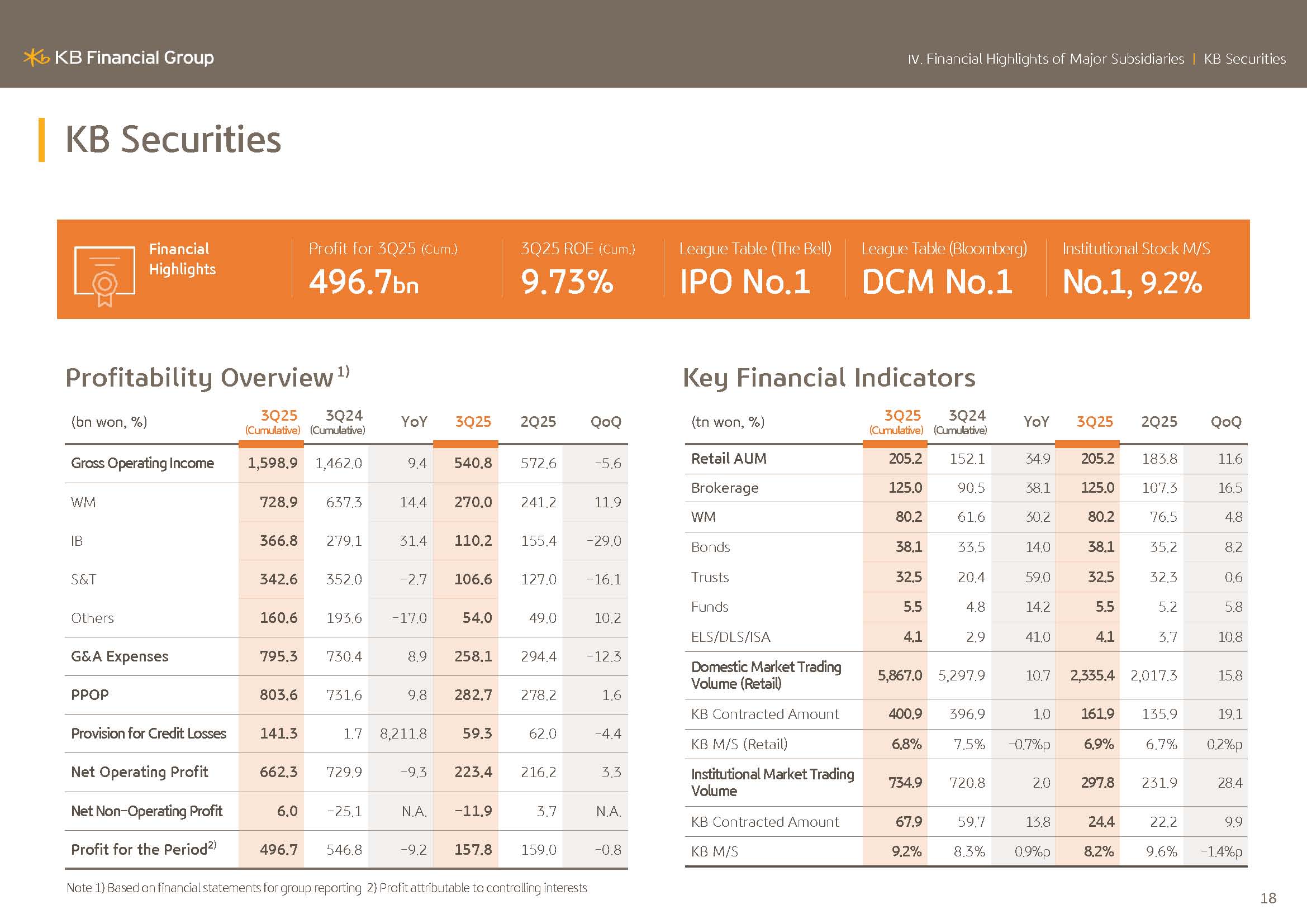Screen dimensions: 1307x924
Task: Click the Key Financial Indicators heading
Action: click(829, 378)
